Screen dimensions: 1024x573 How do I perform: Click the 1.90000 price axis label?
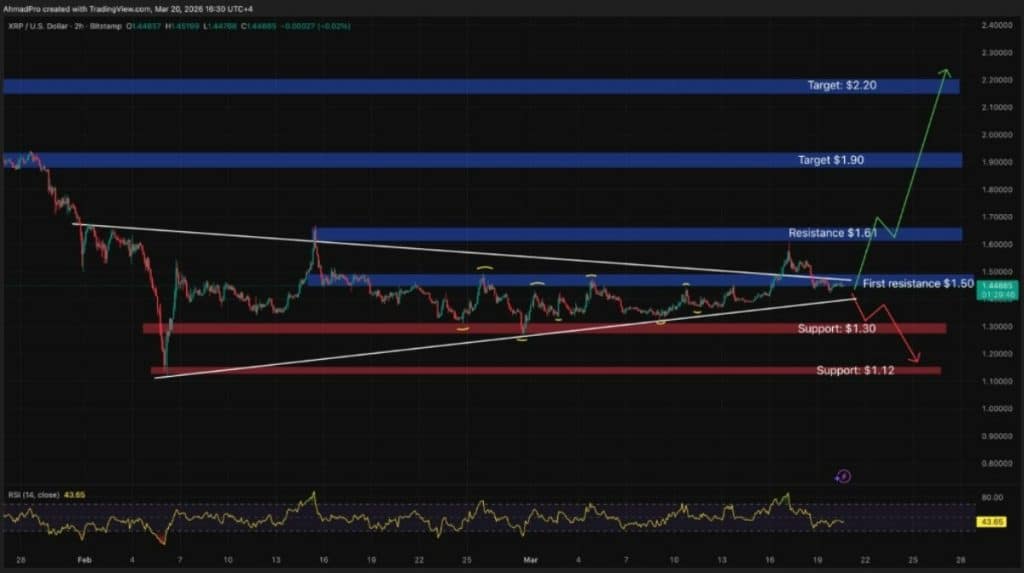click(996, 162)
